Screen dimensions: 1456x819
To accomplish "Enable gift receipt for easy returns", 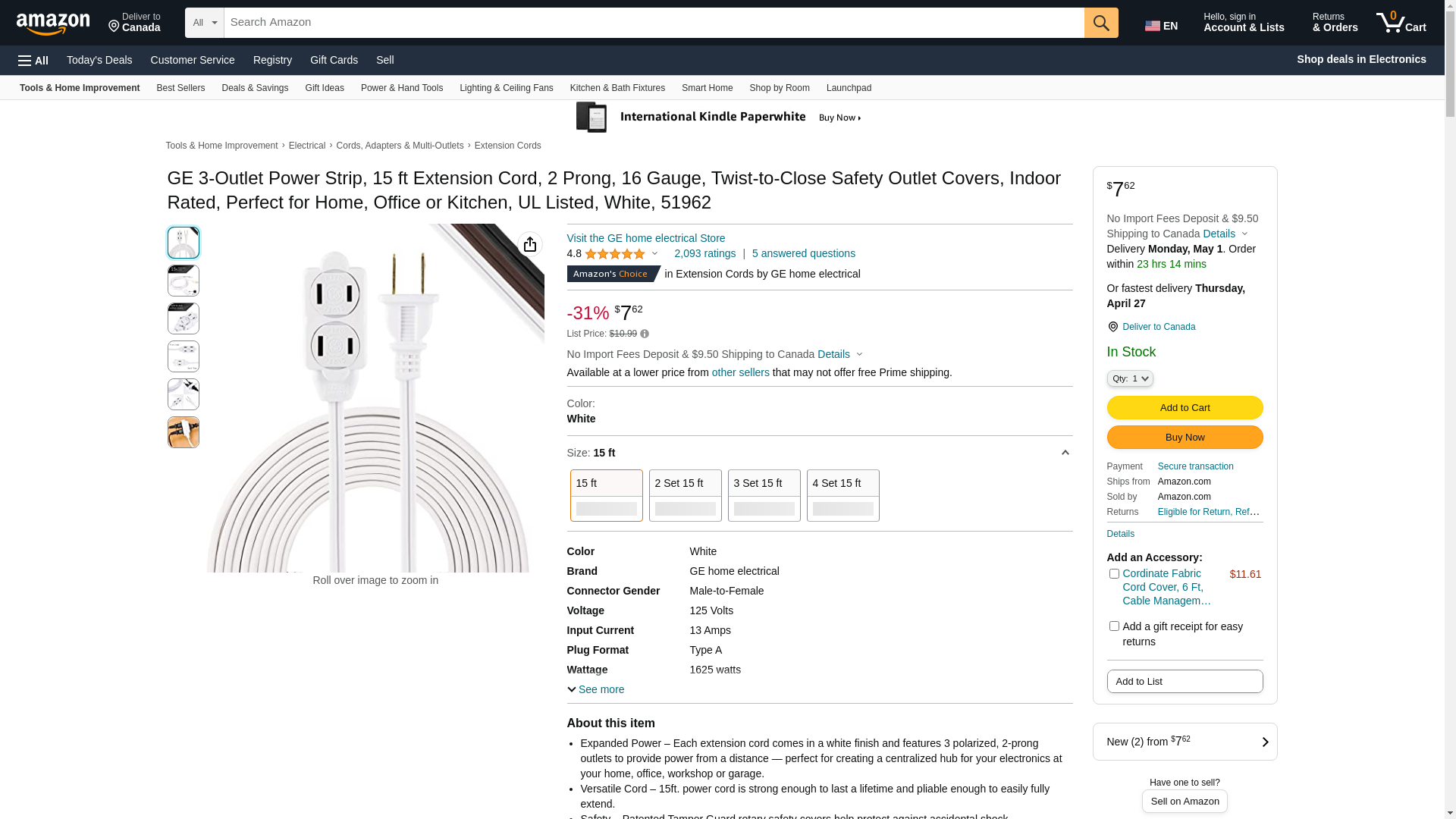I will [1114, 626].
